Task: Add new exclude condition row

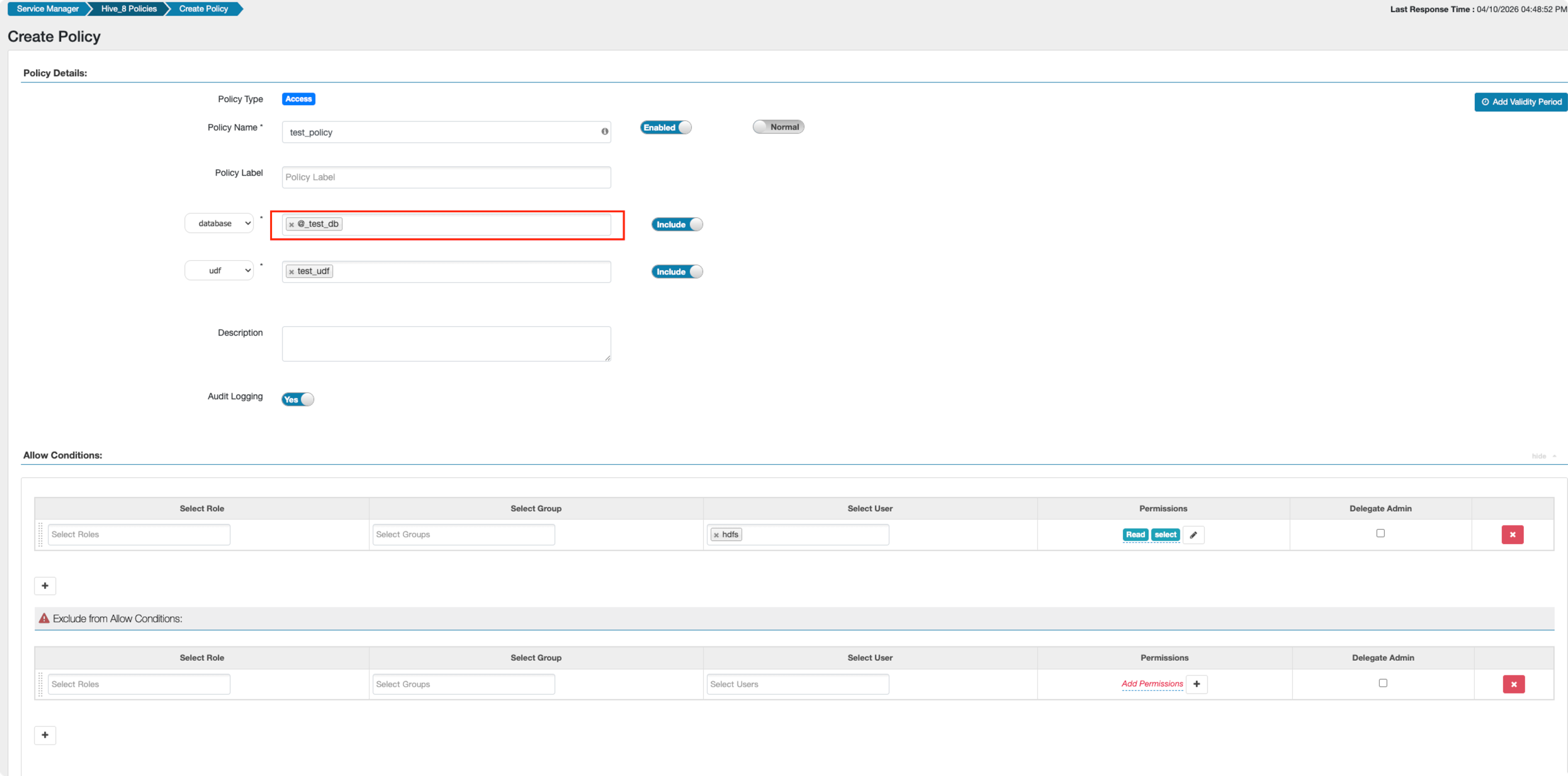Action: click(45, 735)
